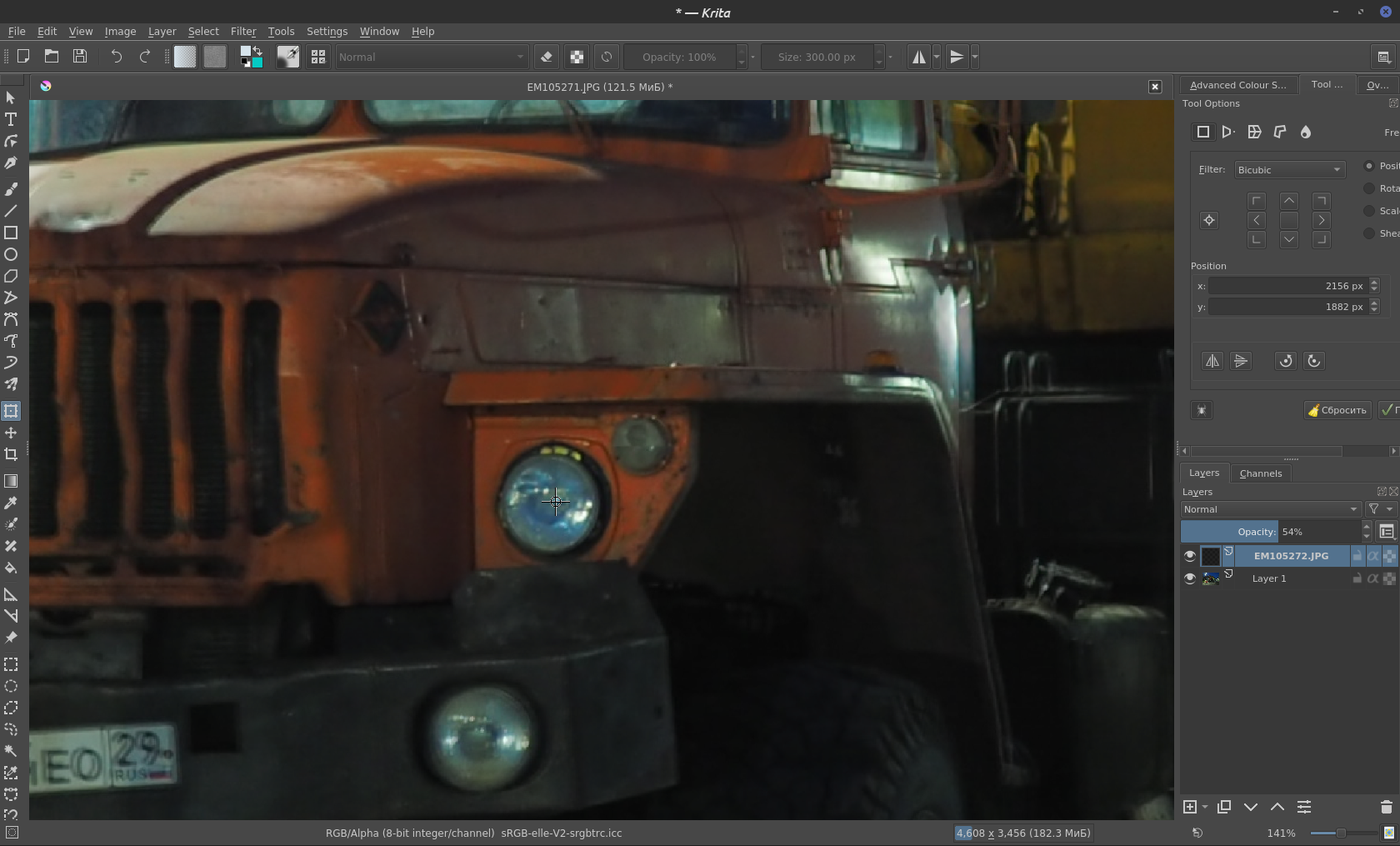Hide the EM105272.JPG layer

click(1190, 556)
